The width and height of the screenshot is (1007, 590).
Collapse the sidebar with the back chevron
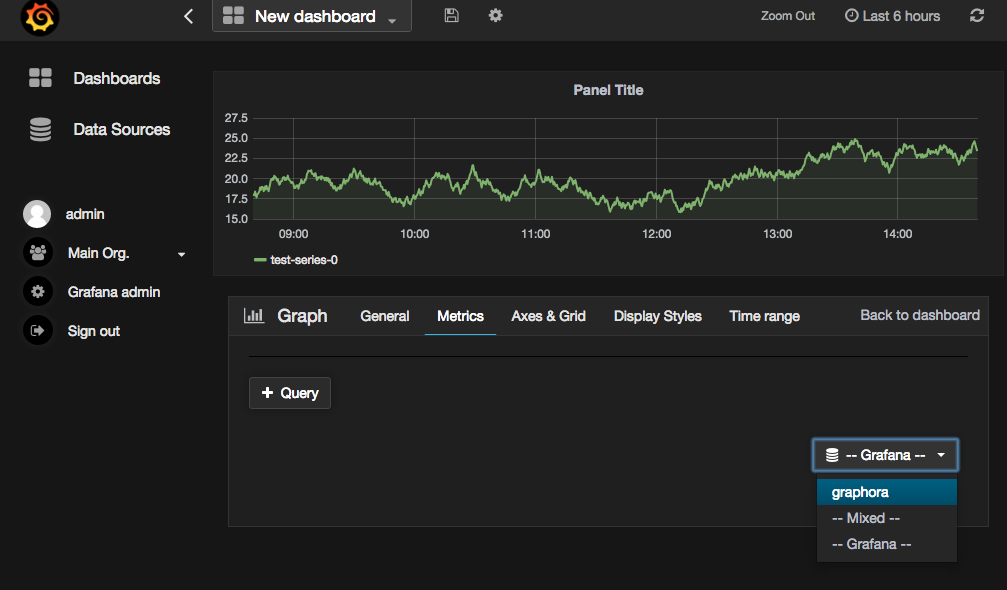[x=188, y=16]
